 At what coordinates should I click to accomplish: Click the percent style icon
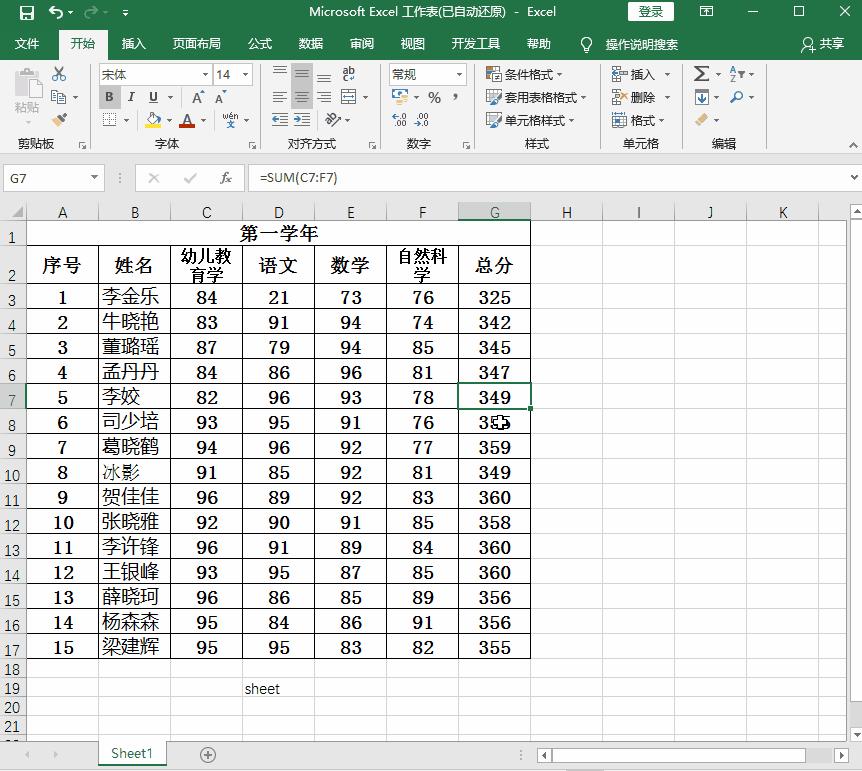[x=434, y=97]
